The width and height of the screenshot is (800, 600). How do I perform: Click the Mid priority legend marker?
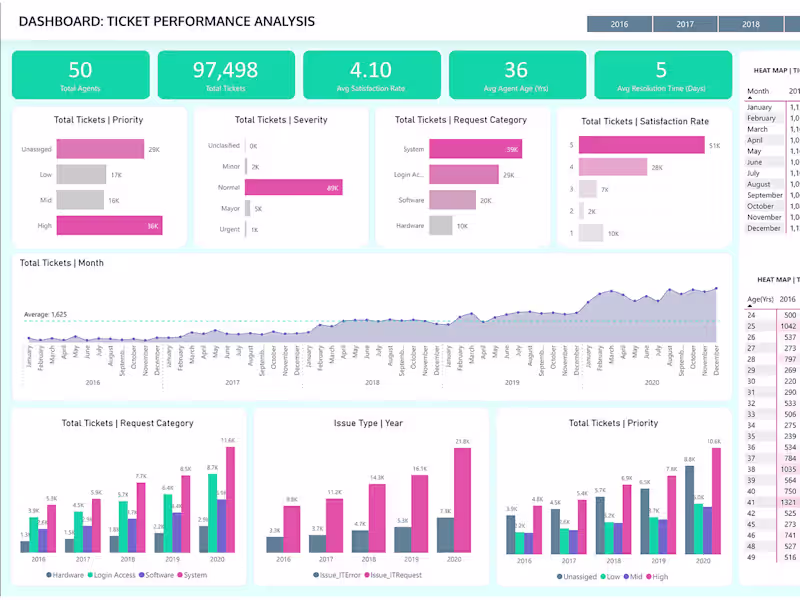tap(626, 577)
